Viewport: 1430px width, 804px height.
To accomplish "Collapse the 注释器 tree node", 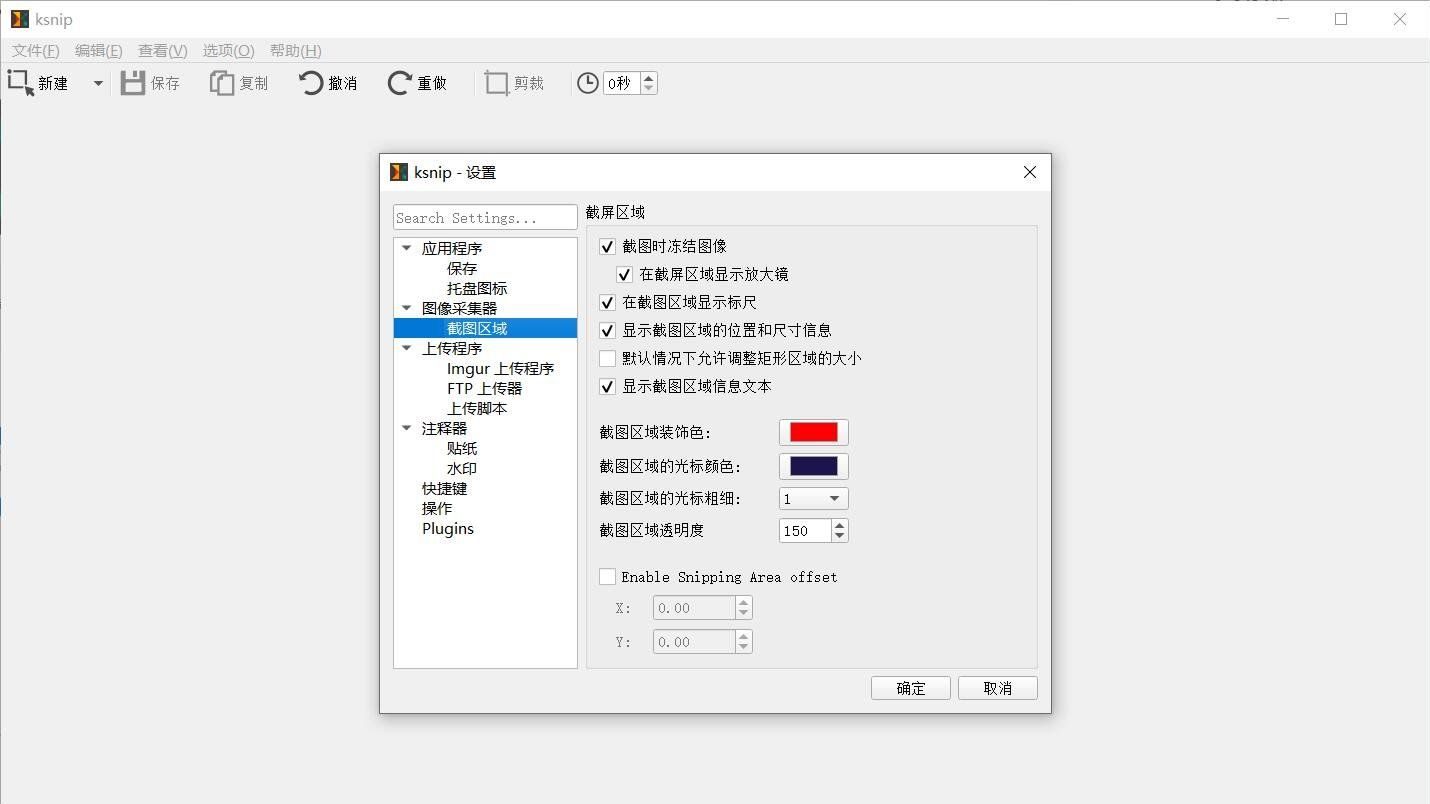I will [407, 428].
